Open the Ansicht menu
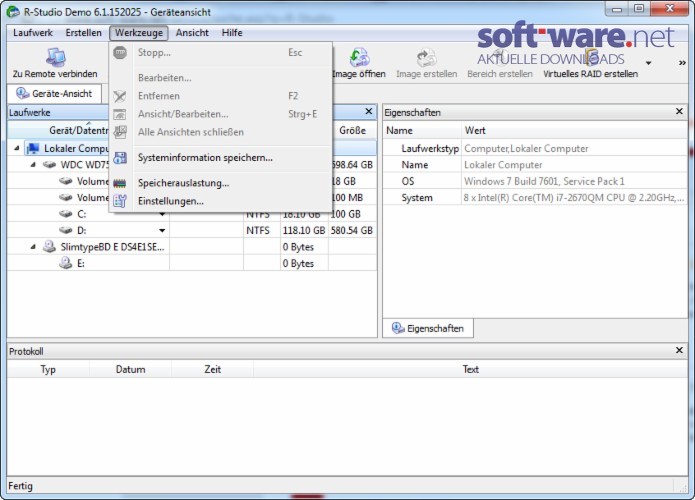This screenshot has height=500, width=695. point(192,33)
